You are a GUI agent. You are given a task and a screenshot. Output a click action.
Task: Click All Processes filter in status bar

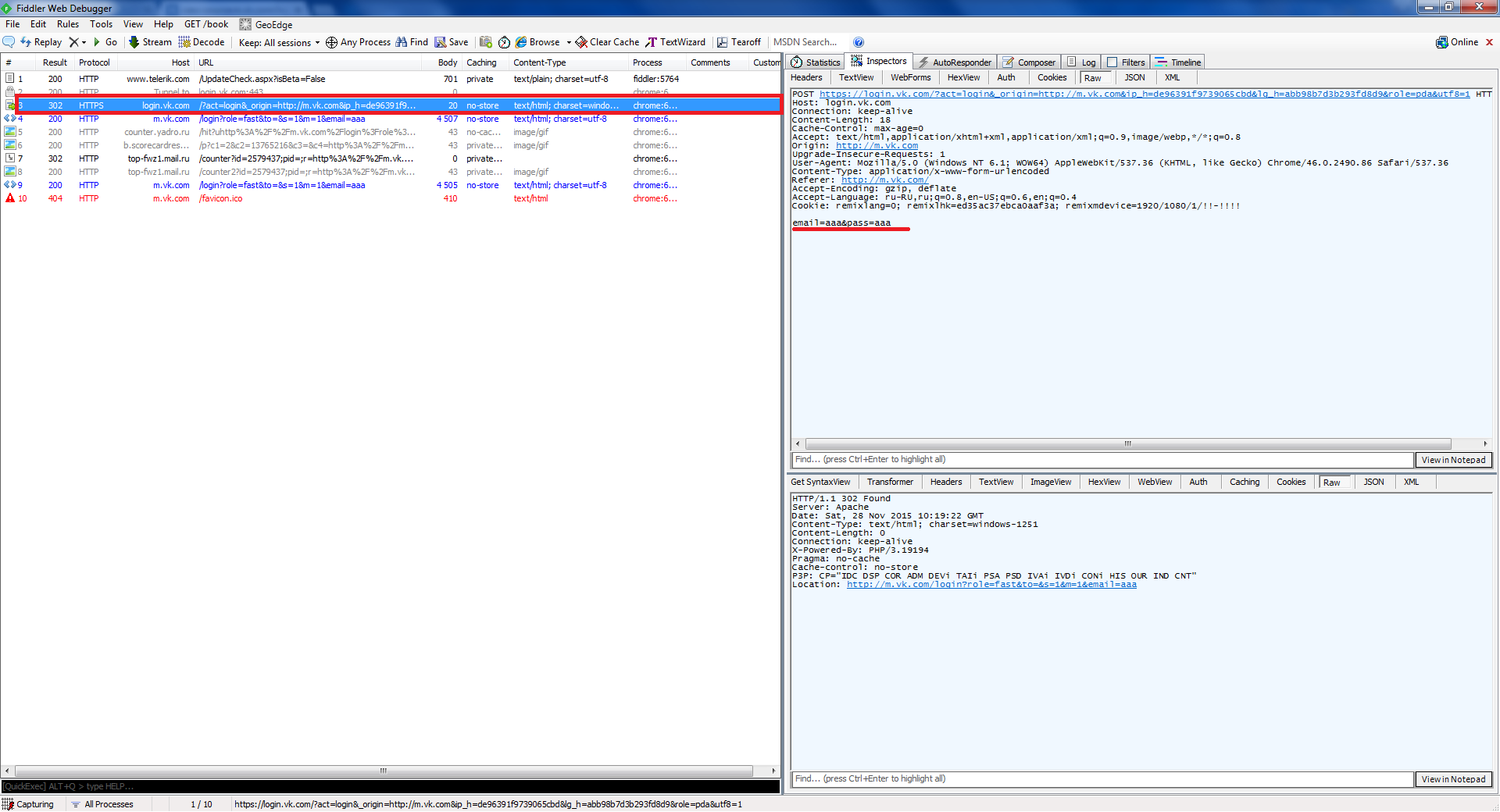pyautogui.click(x=102, y=804)
